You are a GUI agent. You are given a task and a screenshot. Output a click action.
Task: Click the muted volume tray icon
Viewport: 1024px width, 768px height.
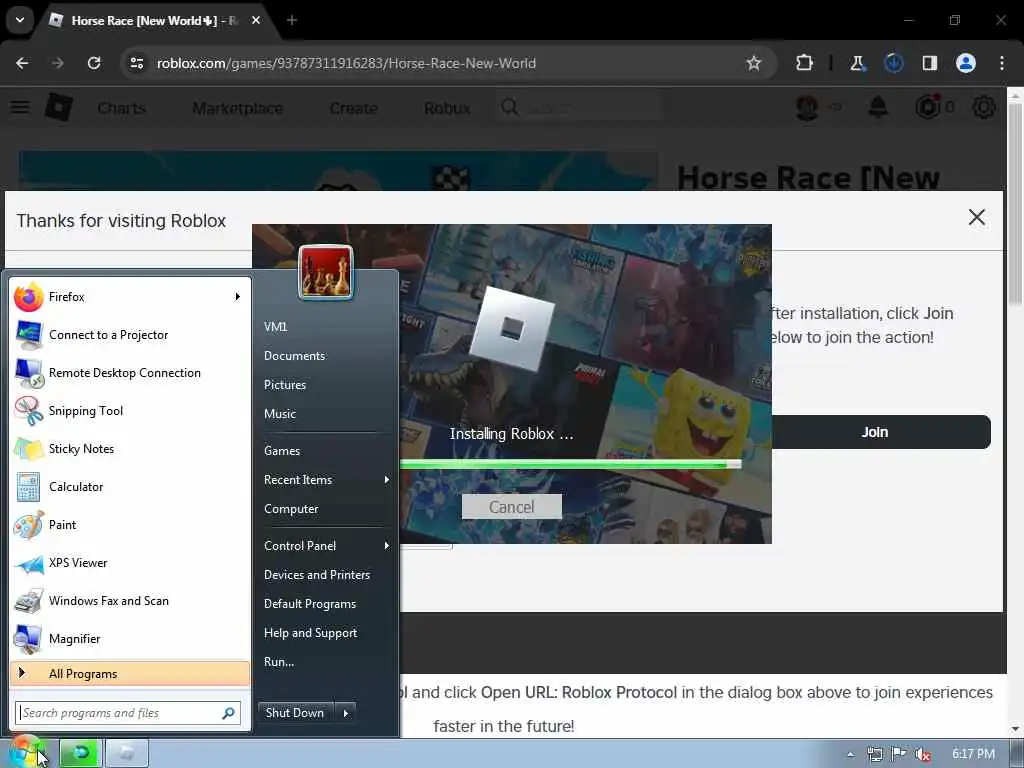point(923,754)
